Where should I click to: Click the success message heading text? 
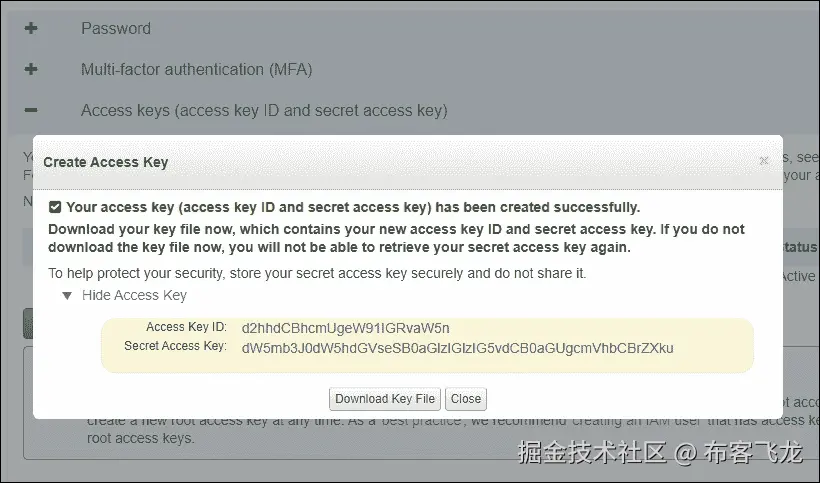[352, 207]
